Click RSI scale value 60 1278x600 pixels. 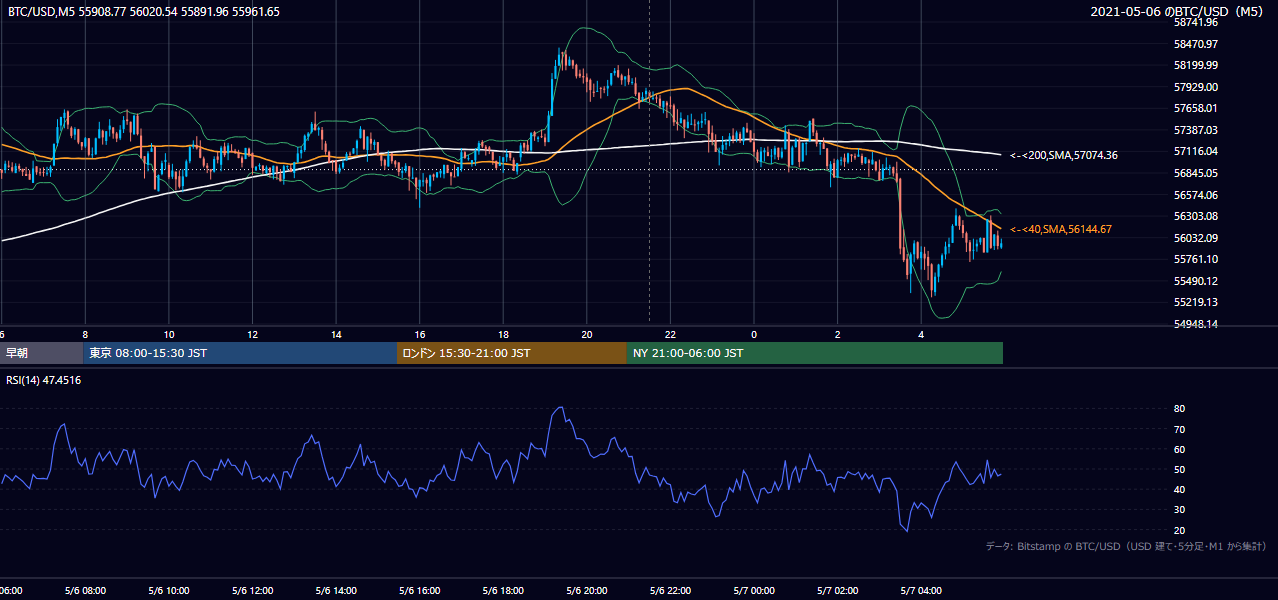pos(1180,449)
